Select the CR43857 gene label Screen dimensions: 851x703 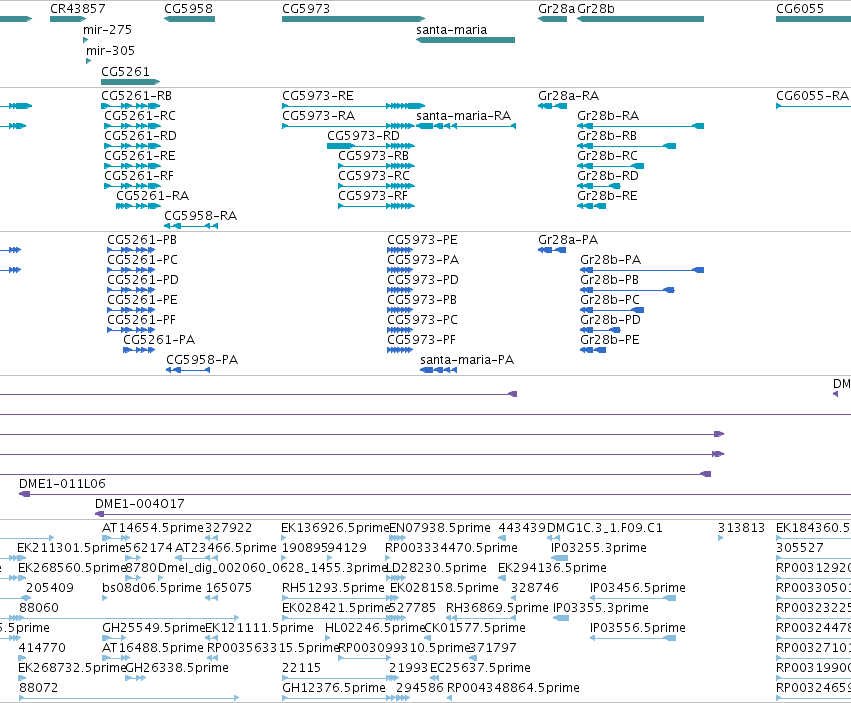coord(78,9)
